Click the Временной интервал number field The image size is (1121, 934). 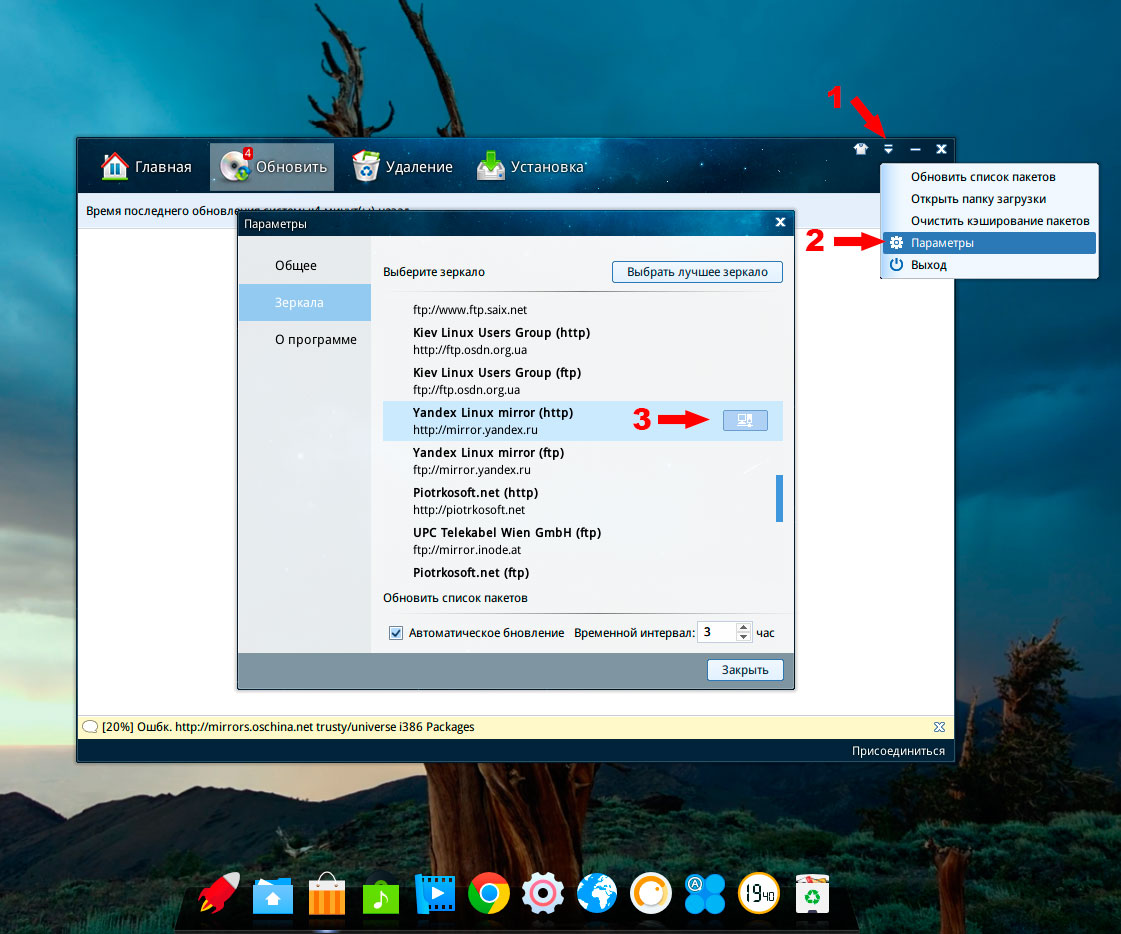(715, 633)
